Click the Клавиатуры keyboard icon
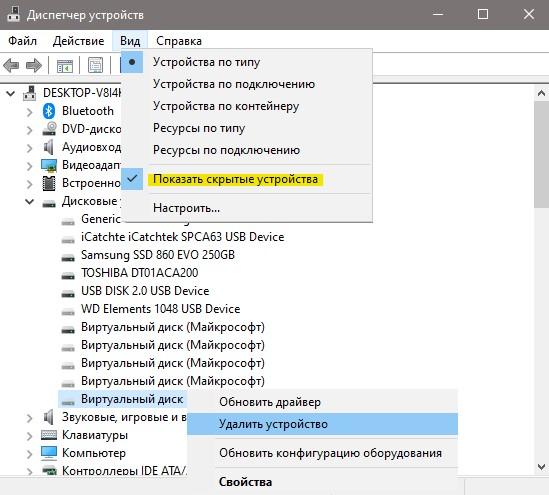This screenshot has height=495, width=549. (49, 435)
